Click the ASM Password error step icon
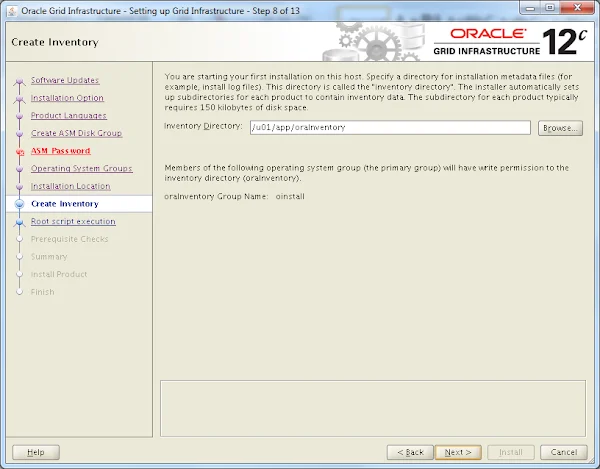Image resolution: width=600 pixels, height=469 pixels. pyautogui.click(x=20, y=151)
